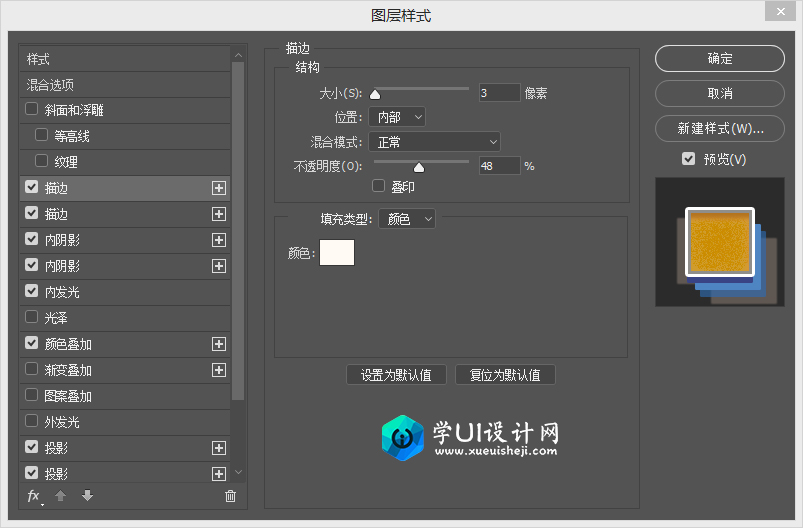This screenshot has height=528, width=803.
Task: Check the 等高线 option
Action: click(x=41, y=135)
